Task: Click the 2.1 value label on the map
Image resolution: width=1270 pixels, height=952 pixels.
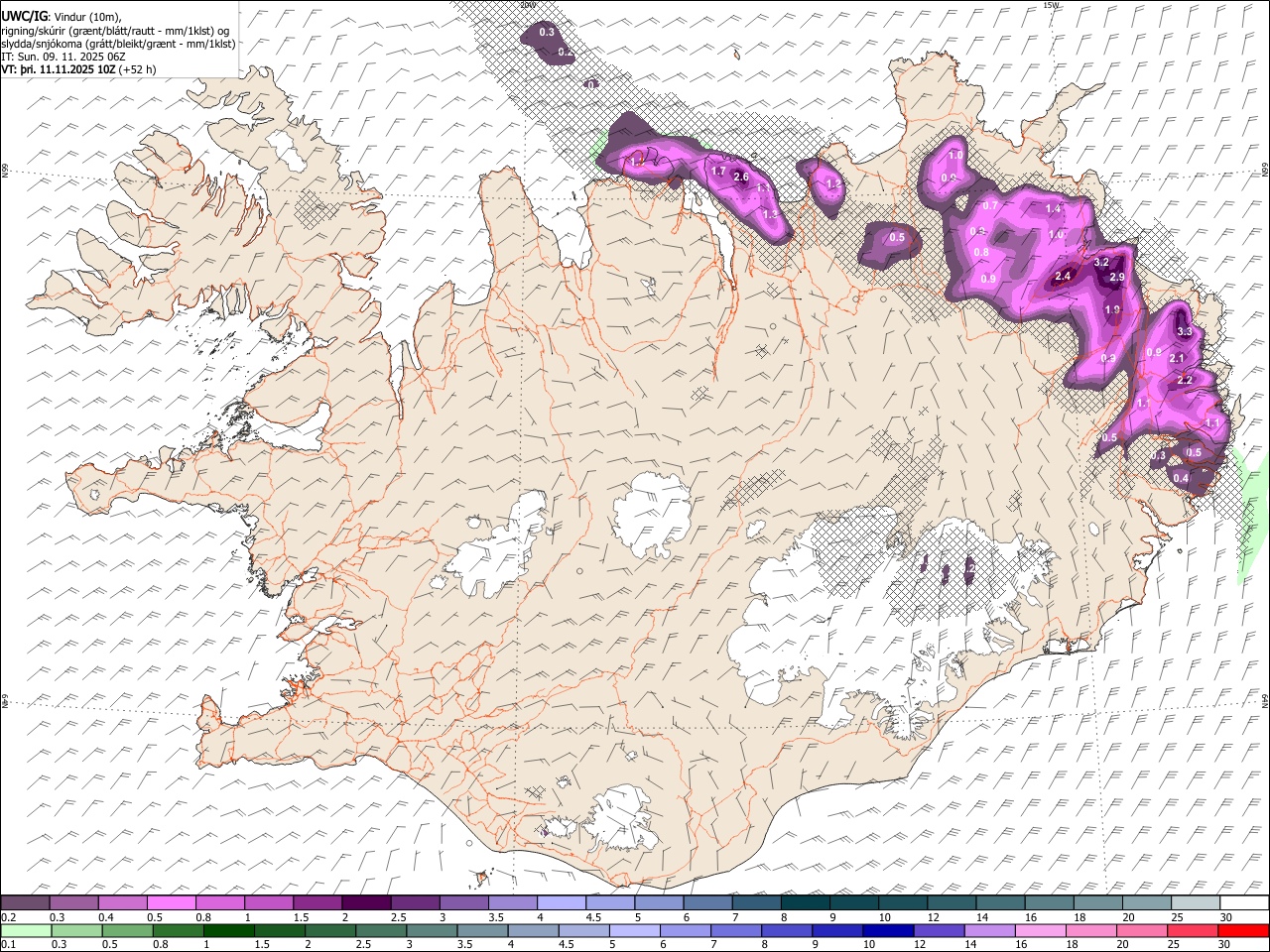Action: pyautogui.click(x=1178, y=358)
